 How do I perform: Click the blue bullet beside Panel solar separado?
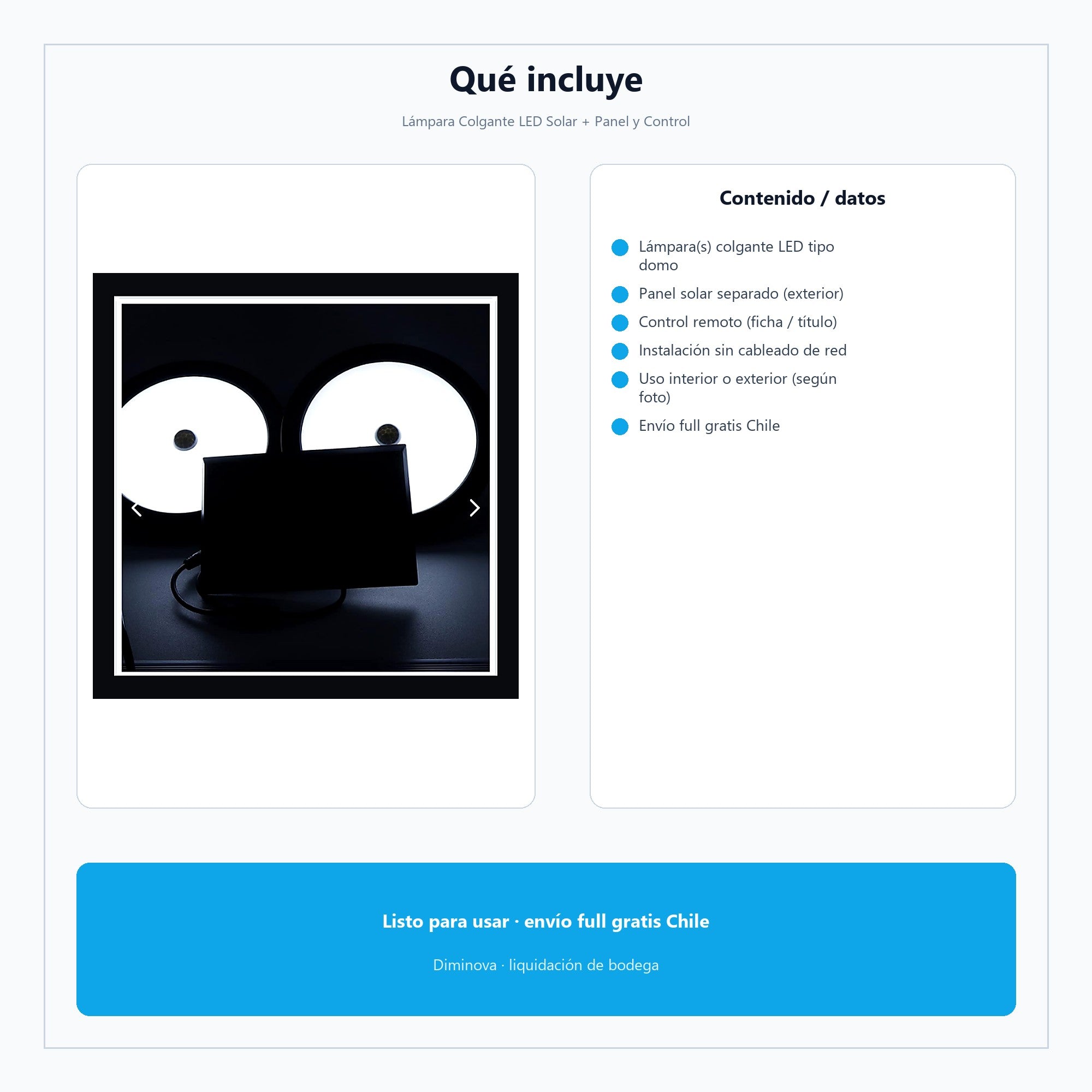point(620,294)
